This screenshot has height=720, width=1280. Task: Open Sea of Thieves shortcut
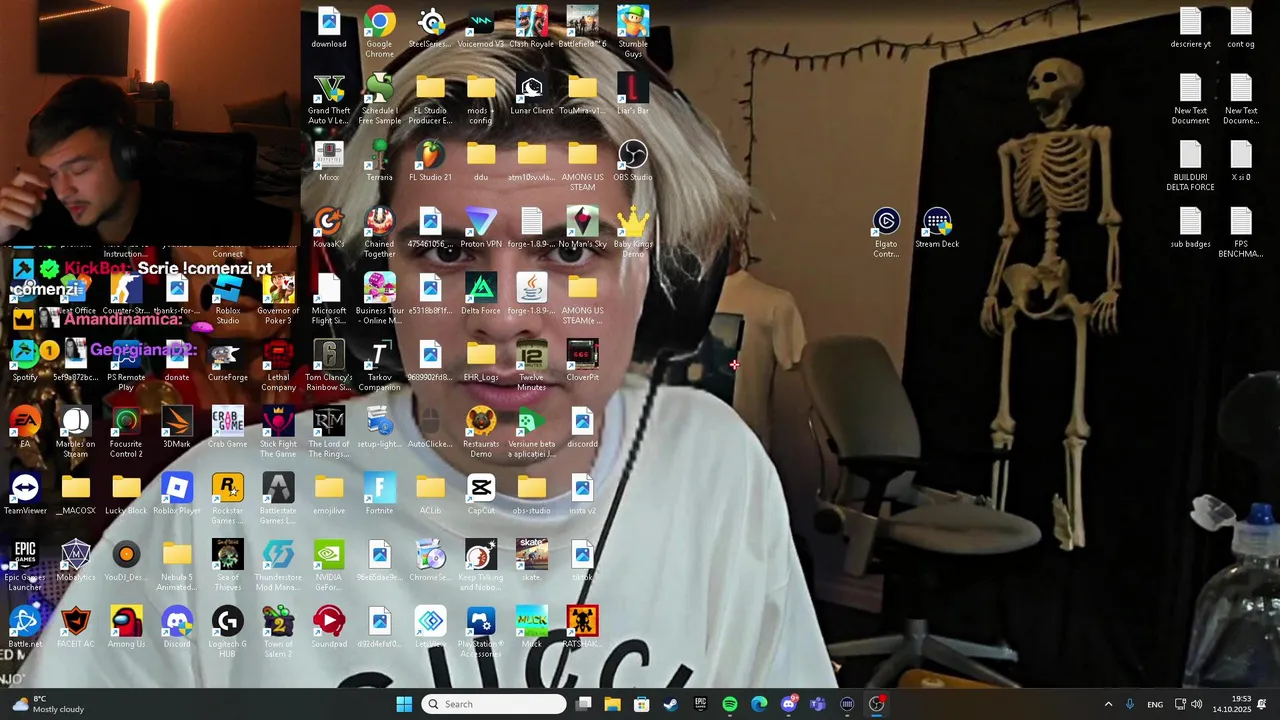[228, 565]
